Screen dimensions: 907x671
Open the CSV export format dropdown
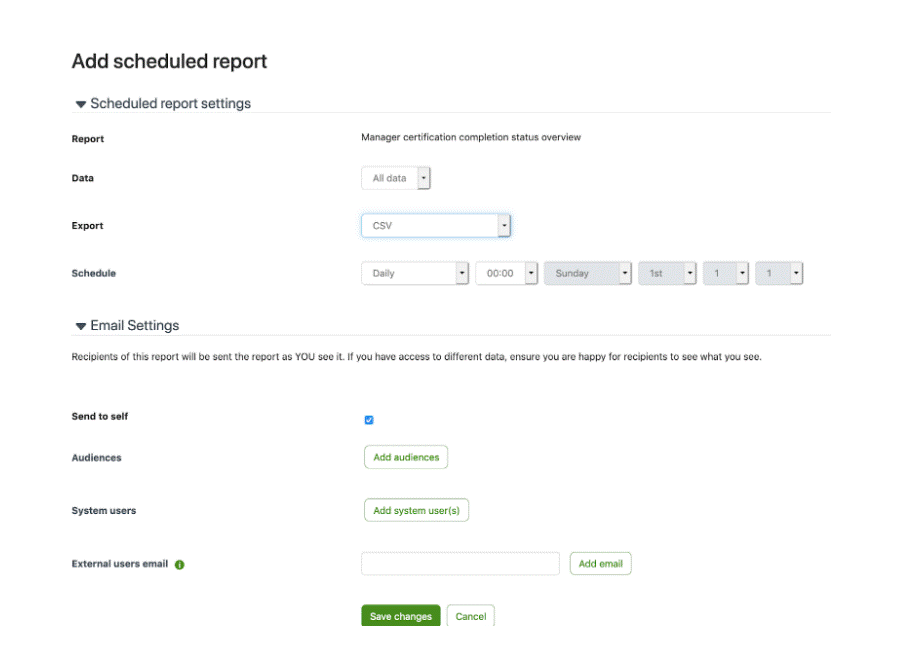coord(436,226)
